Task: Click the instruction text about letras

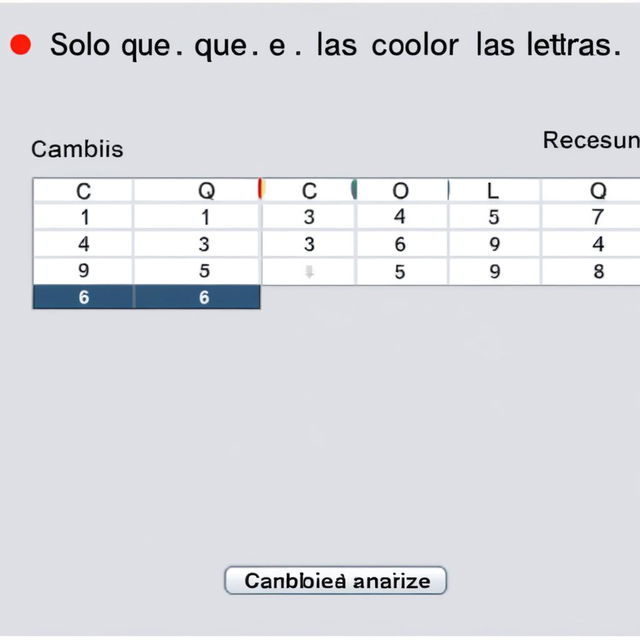Action: [336, 45]
